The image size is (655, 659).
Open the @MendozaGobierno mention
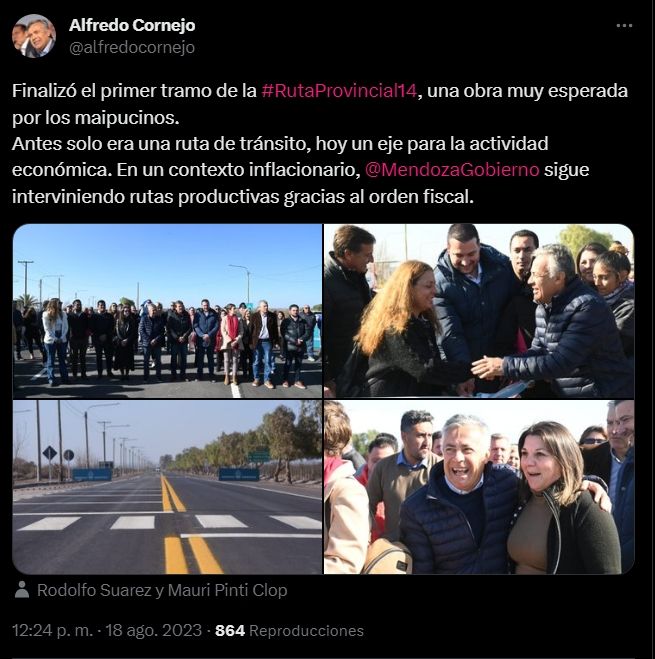[x=452, y=170]
